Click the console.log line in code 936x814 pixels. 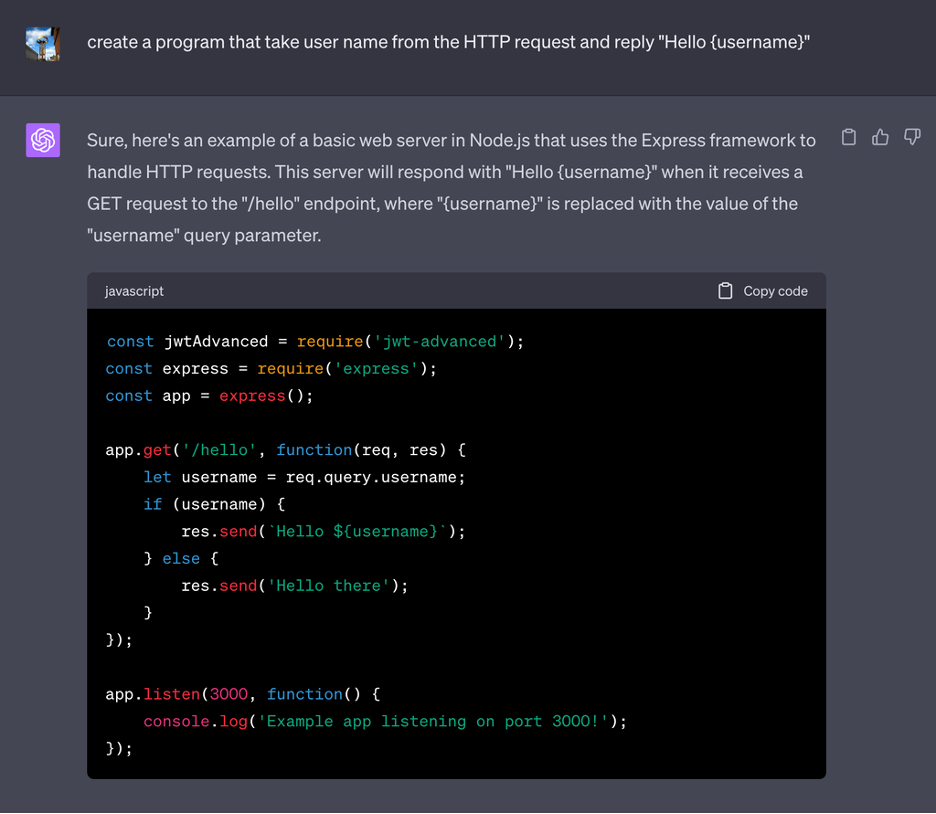(x=384, y=721)
